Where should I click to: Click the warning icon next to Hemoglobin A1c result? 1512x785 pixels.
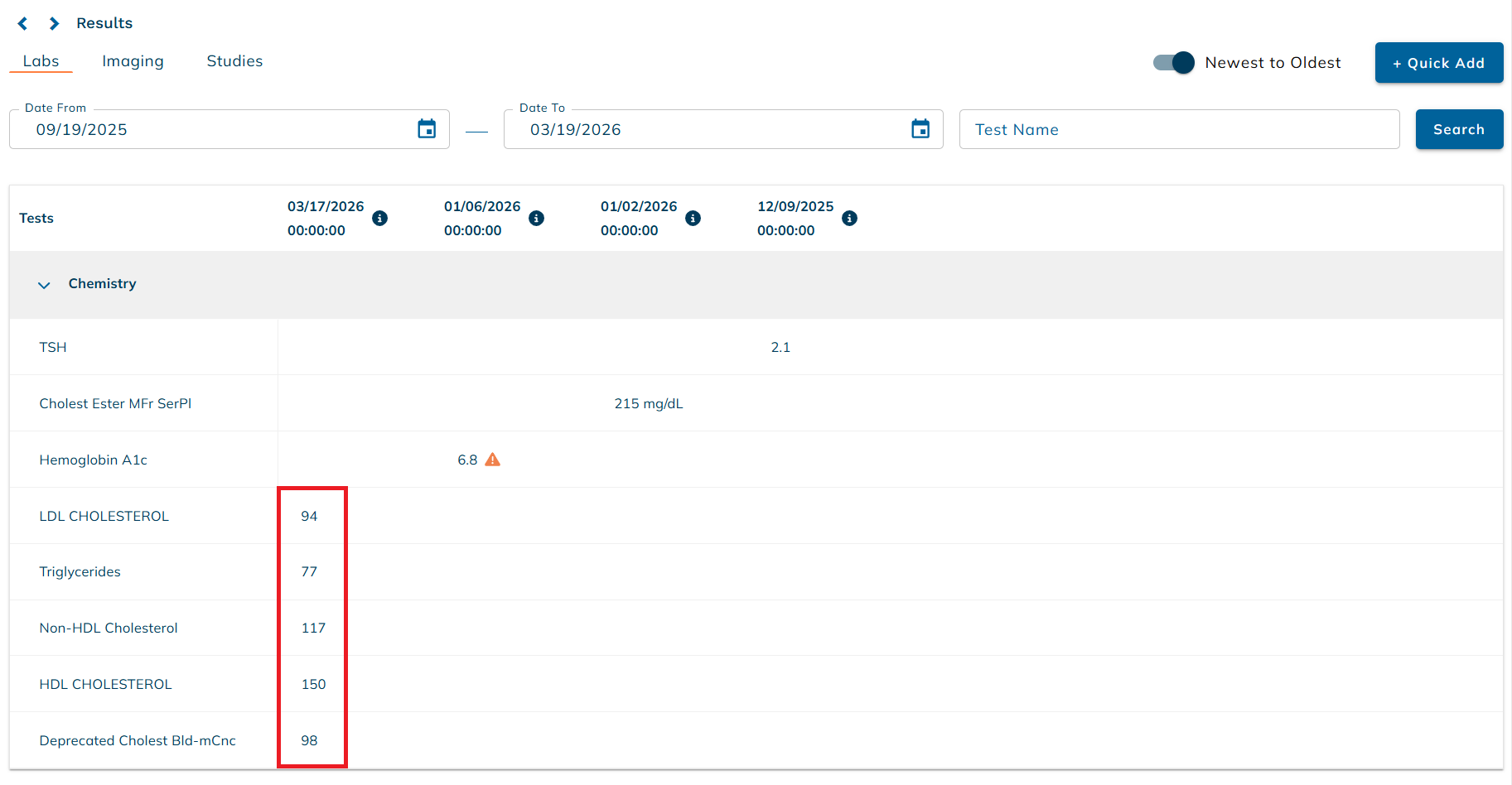[x=493, y=459]
